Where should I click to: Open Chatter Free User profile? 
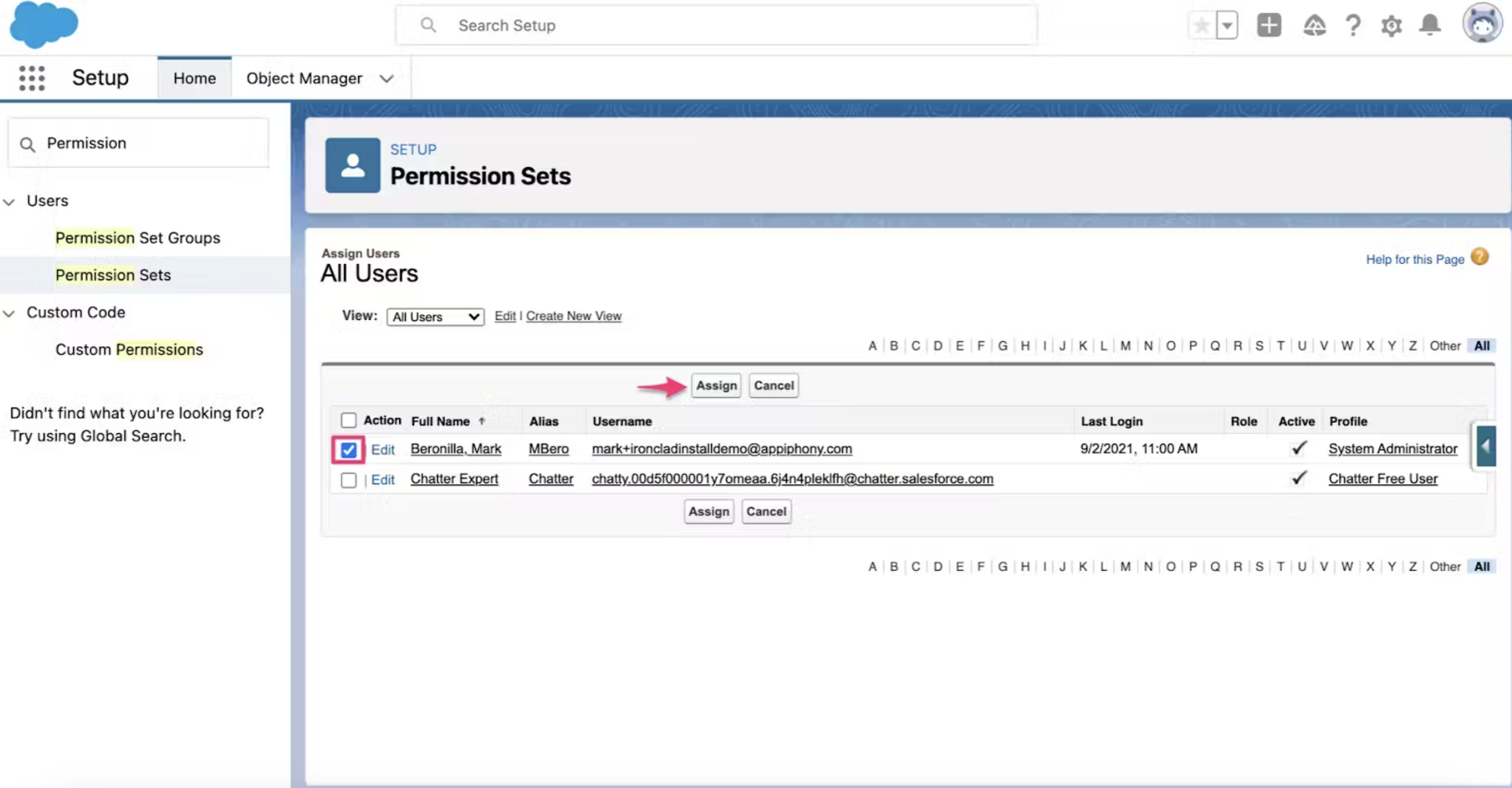(1383, 479)
